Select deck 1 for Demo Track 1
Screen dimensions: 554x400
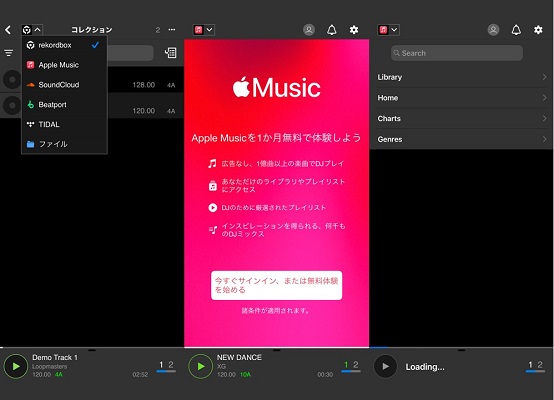[x=161, y=365]
